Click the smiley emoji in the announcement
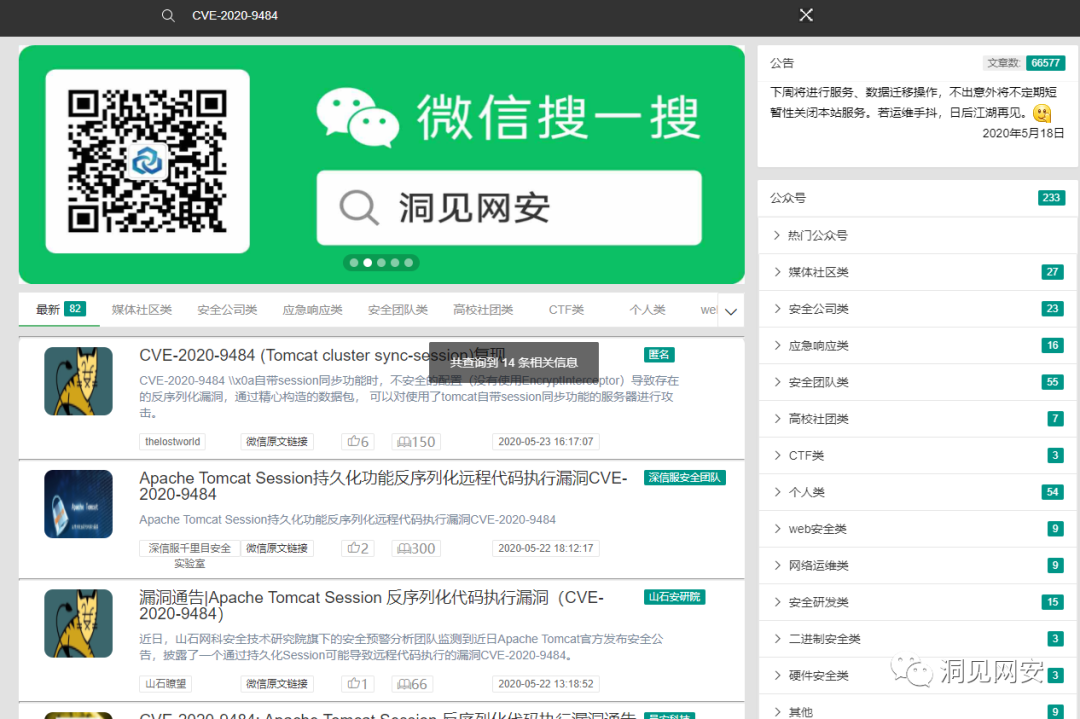The height and width of the screenshot is (719, 1080). point(1042,114)
